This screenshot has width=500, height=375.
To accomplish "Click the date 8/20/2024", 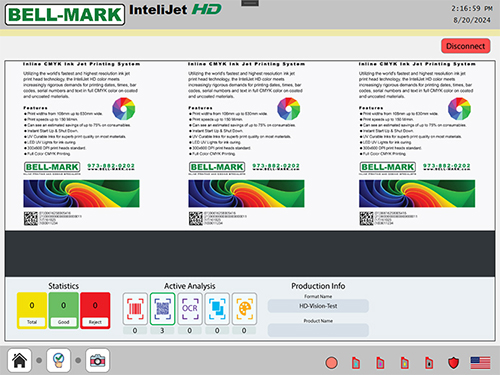I will (x=472, y=20).
